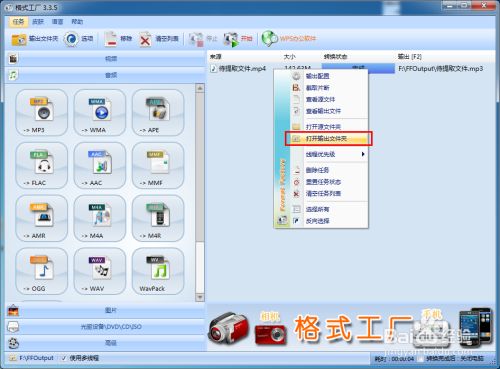The height and width of the screenshot is (369, 500).
Task: Click the Picture (图片) panel icon
Action: coord(13,310)
